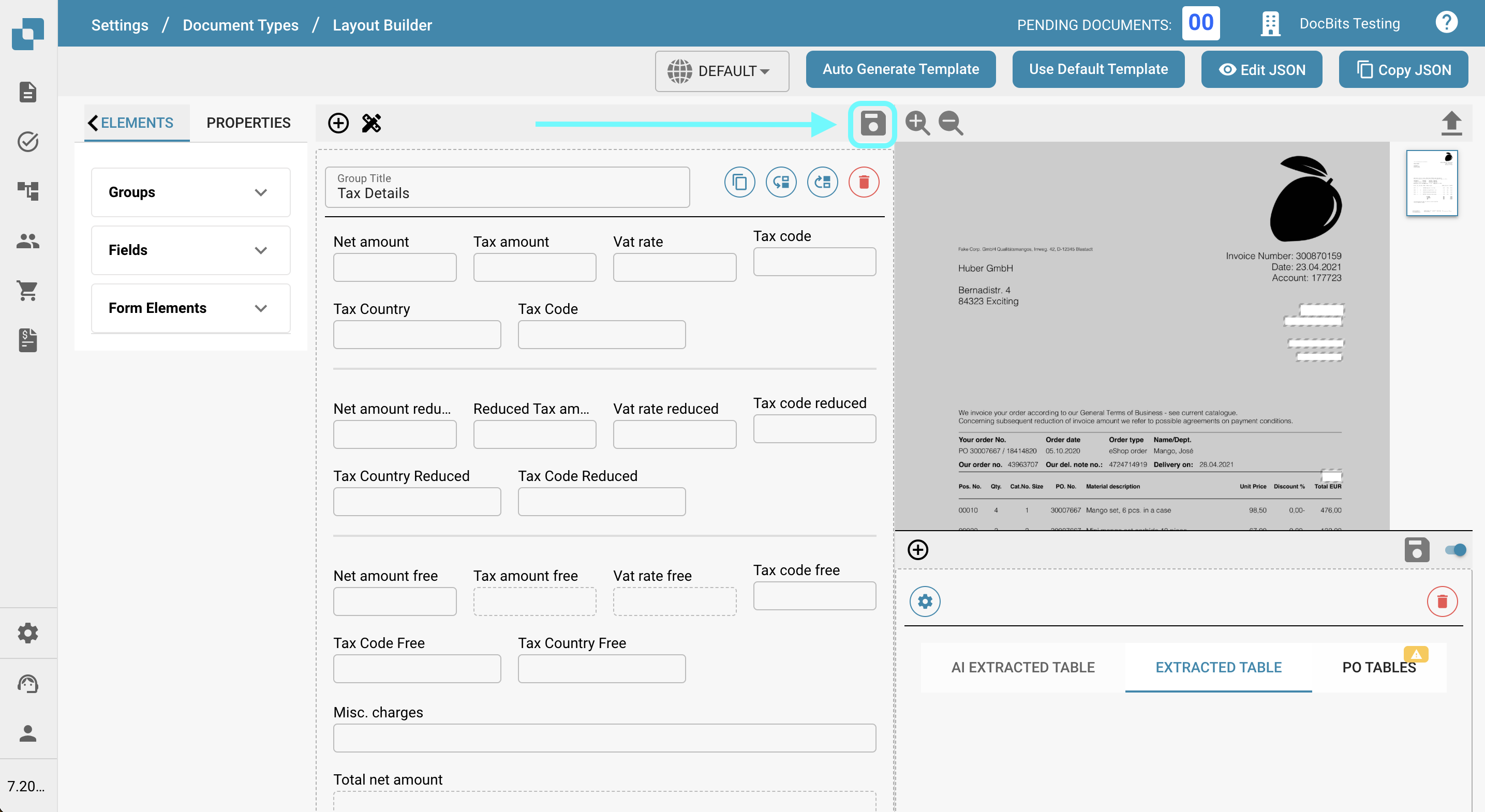Toggle the table panel switch
This screenshot has width=1485, height=812.
(1455, 550)
